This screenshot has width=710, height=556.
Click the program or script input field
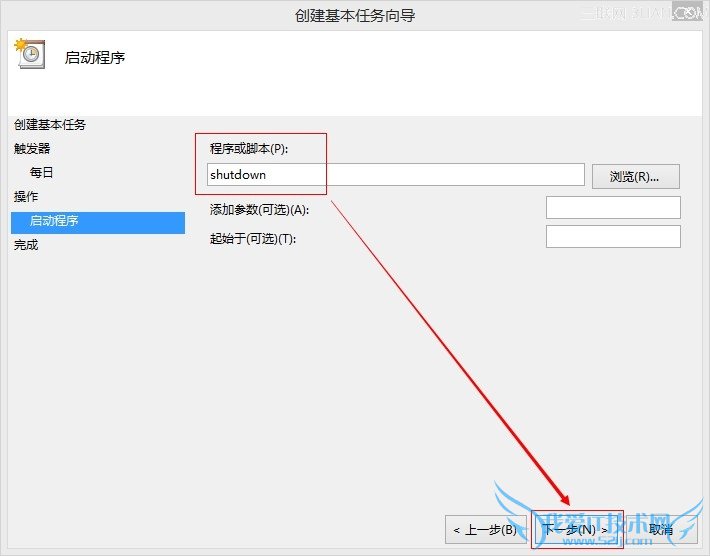pyautogui.click(x=396, y=175)
